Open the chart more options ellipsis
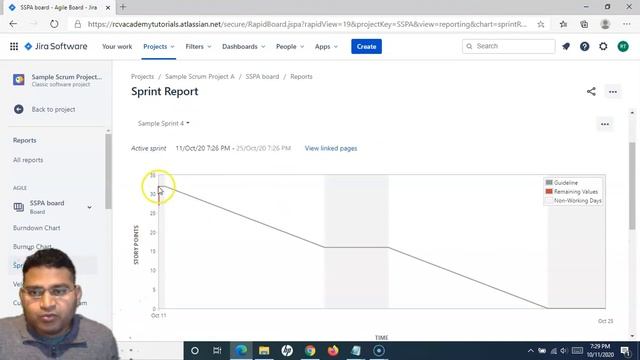Screen dimensions: 640x360 (x=605, y=124)
